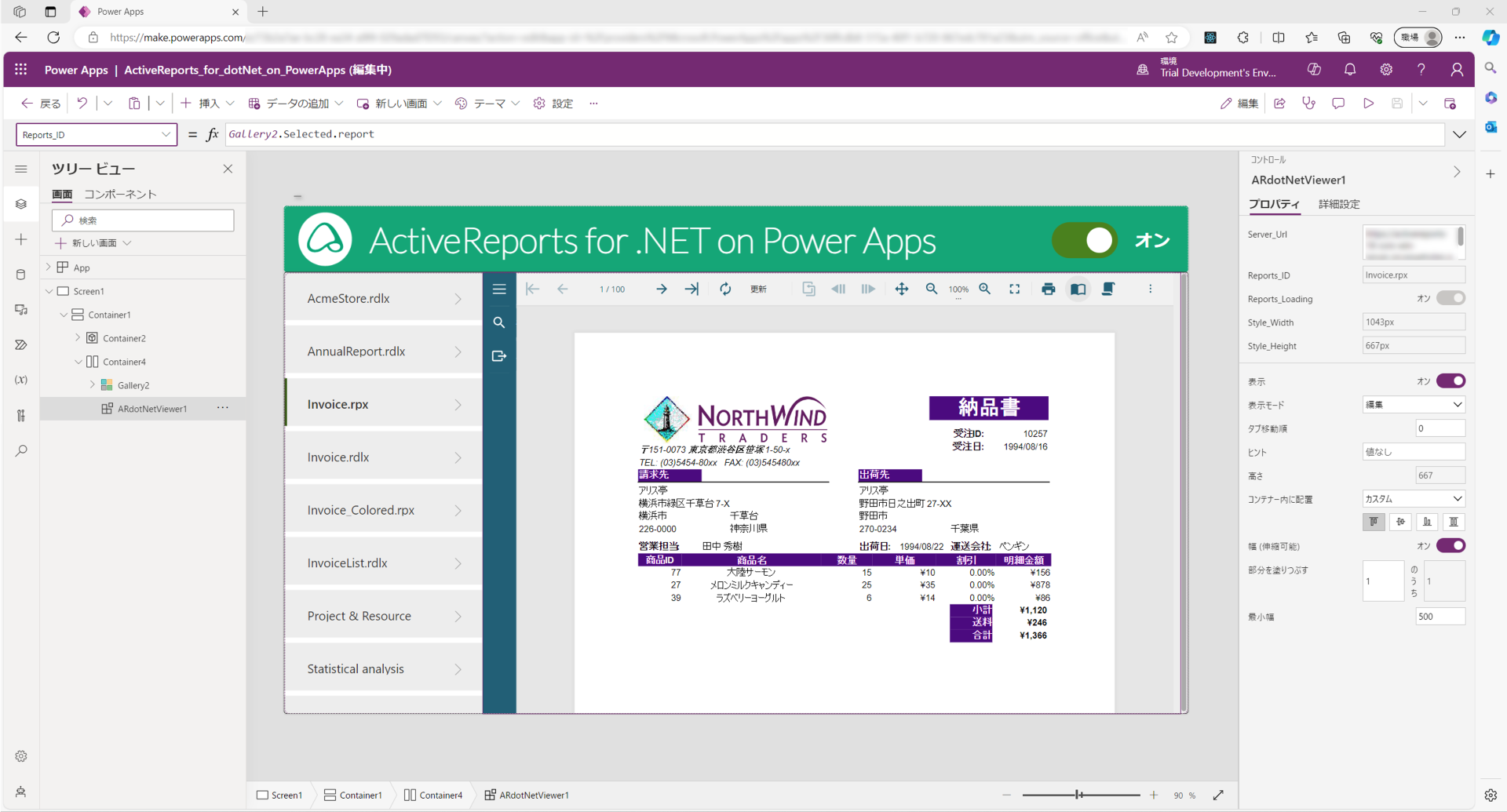Viewport: 1507px width, 812px height.
Task: Open the 設定 menu item
Action: point(553,103)
